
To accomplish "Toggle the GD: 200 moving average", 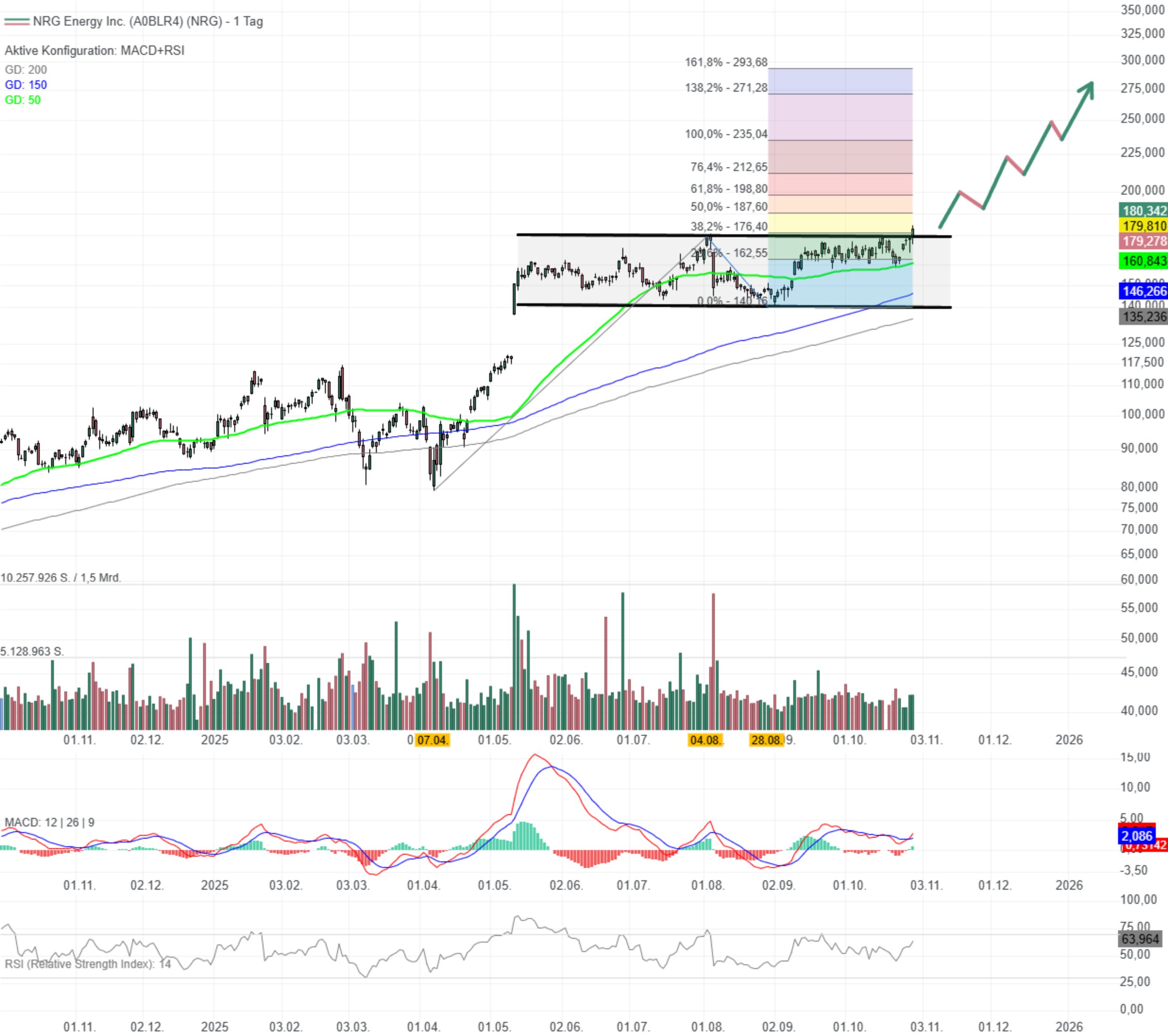I will click(x=25, y=70).
